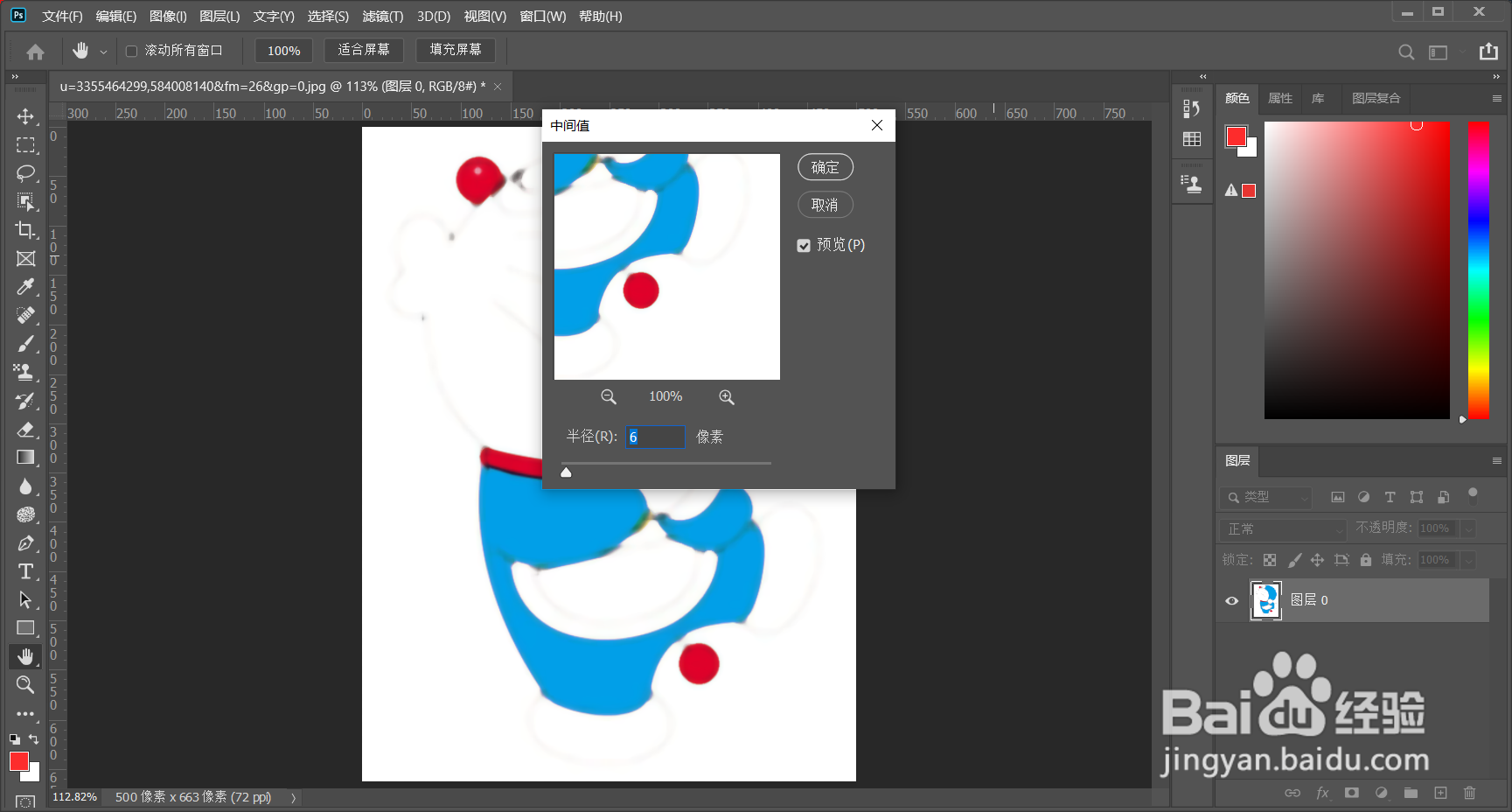The width and height of the screenshot is (1512, 812).
Task: Open the 滤镜(T) menu
Action: point(382,17)
